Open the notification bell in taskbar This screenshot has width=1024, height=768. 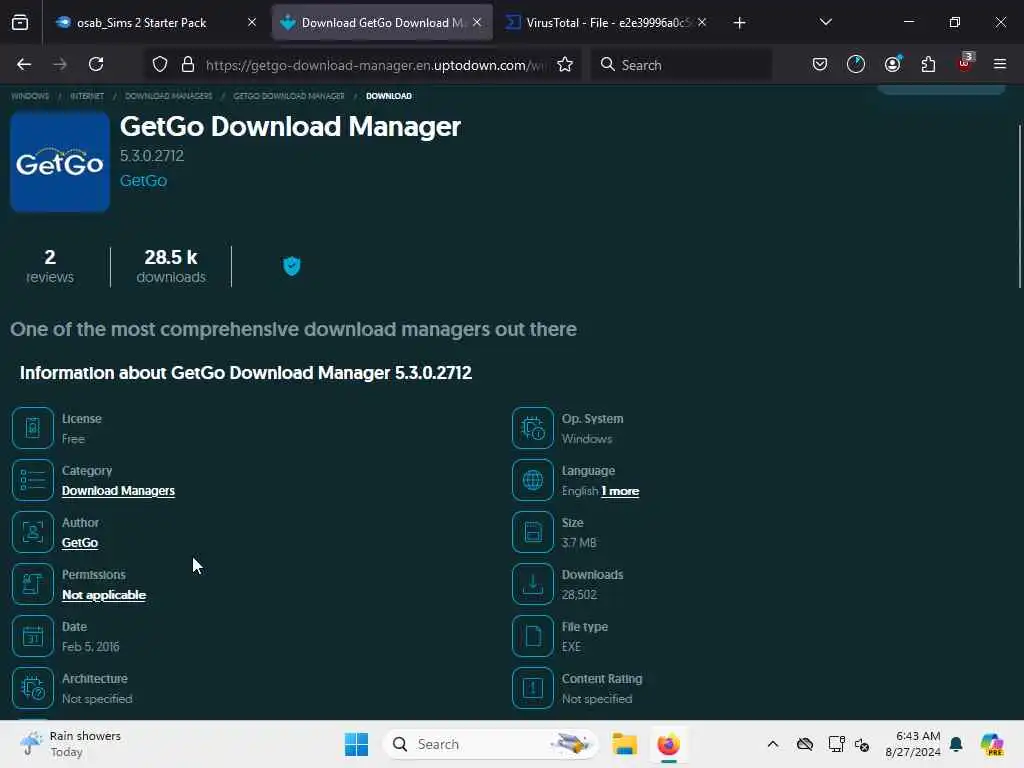click(x=956, y=744)
